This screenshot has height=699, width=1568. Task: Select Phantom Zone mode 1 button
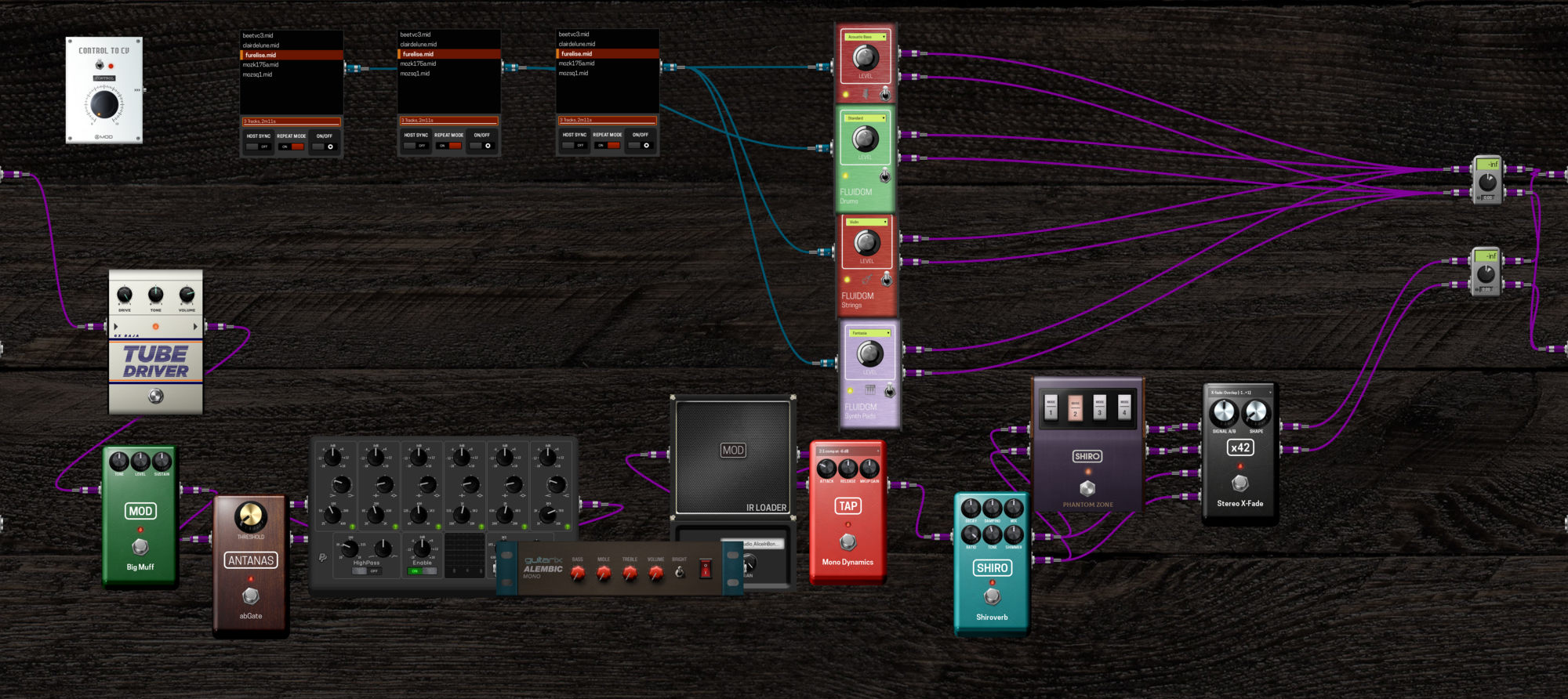coord(1051,407)
